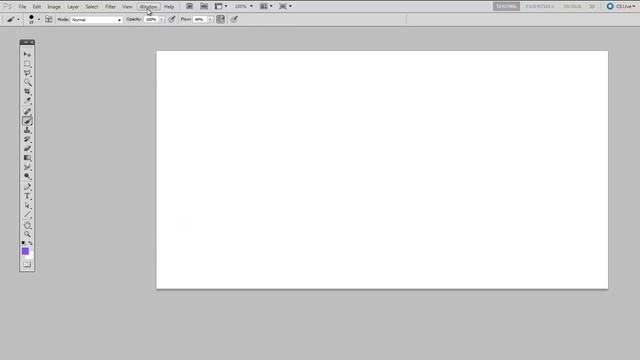Select the Gradient tool
The height and width of the screenshot is (360, 640).
coord(27,158)
